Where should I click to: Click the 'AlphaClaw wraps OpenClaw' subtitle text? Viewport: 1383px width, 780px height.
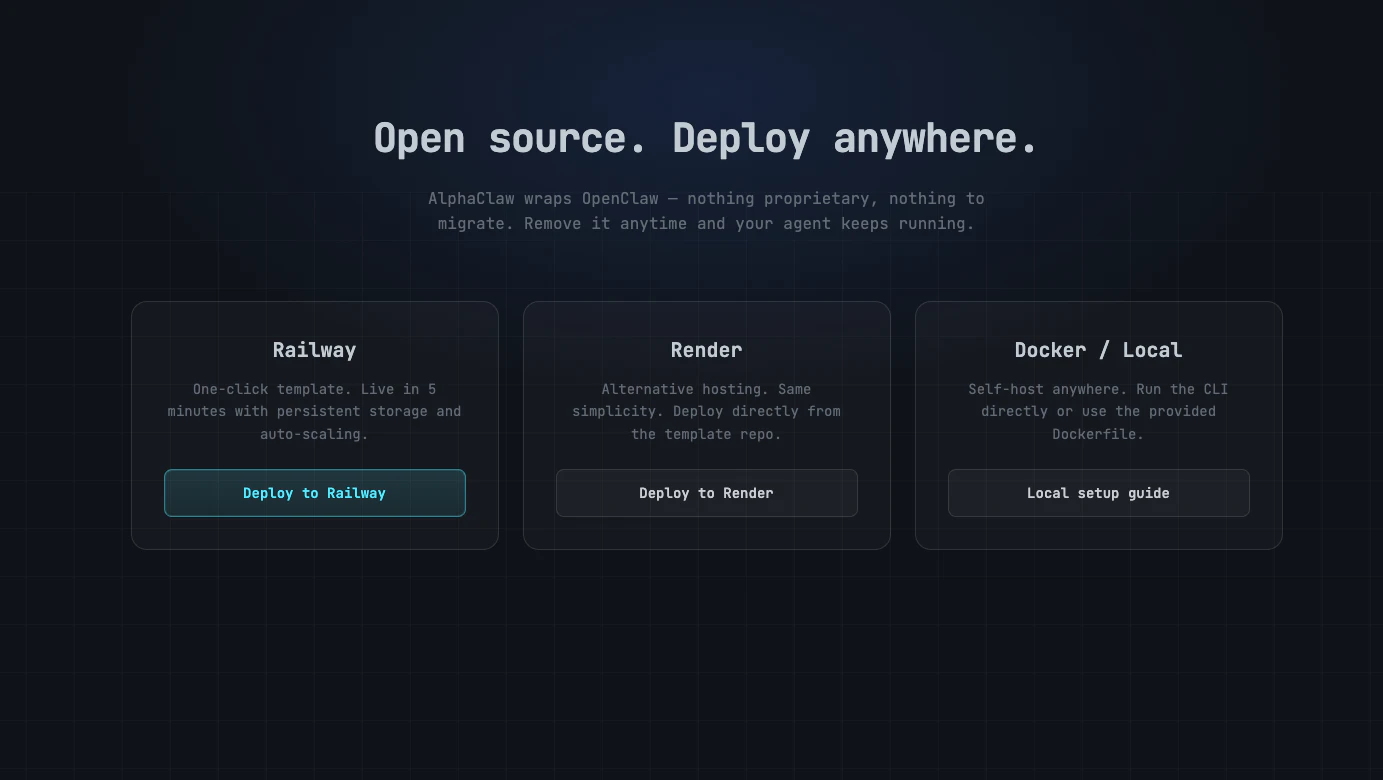pos(706,211)
